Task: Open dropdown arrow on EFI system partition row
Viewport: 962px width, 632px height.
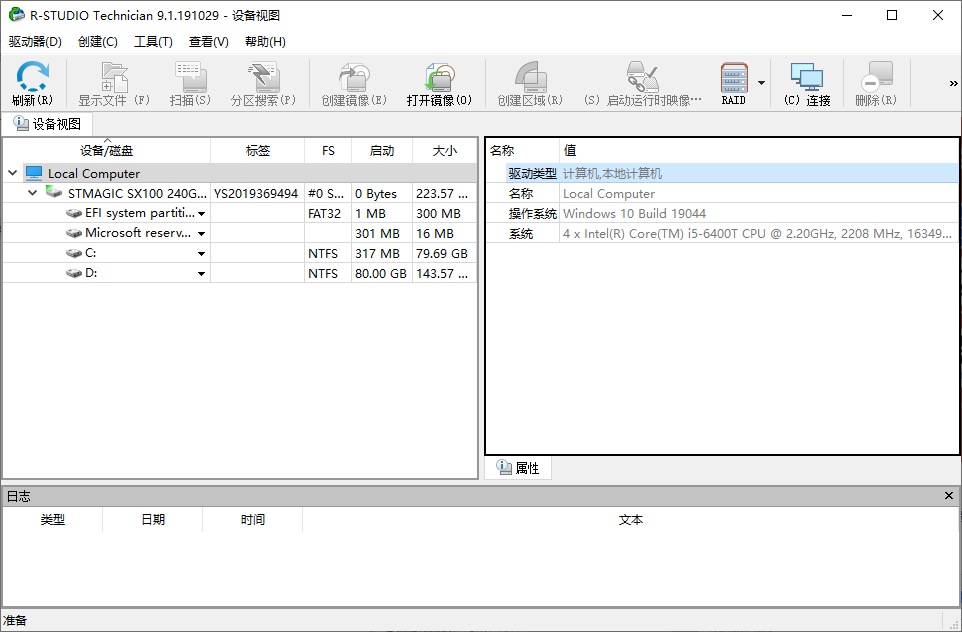Action: click(201, 214)
